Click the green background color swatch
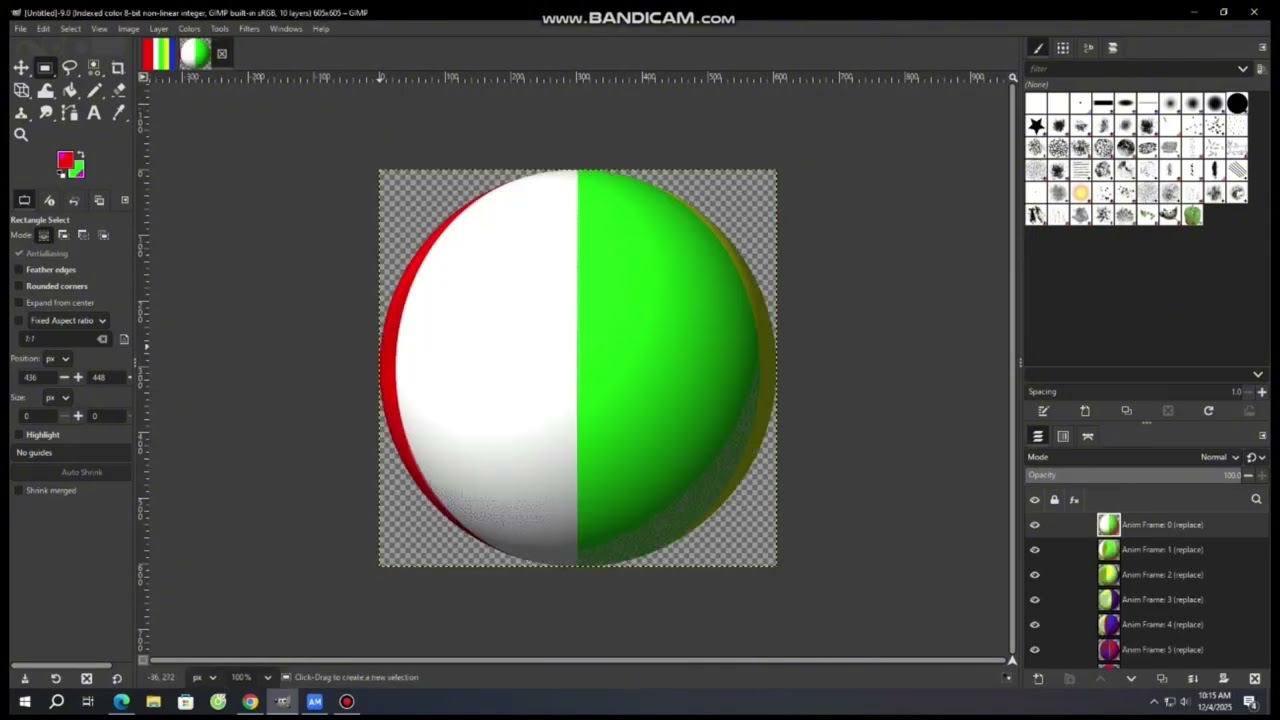Screen dimensions: 1280x720 tap(77, 170)
